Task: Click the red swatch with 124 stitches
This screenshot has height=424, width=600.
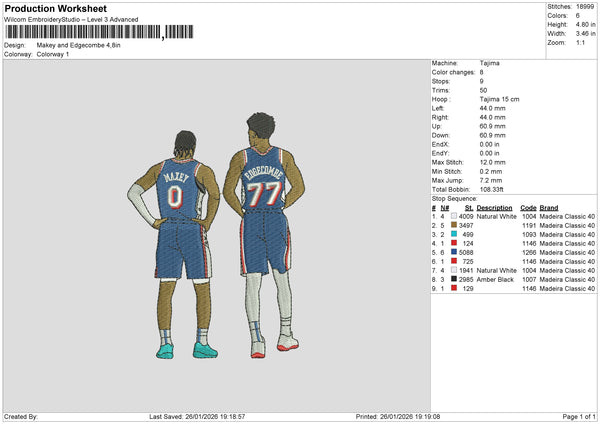Action: pyautogui.click(x=453, y=243)
